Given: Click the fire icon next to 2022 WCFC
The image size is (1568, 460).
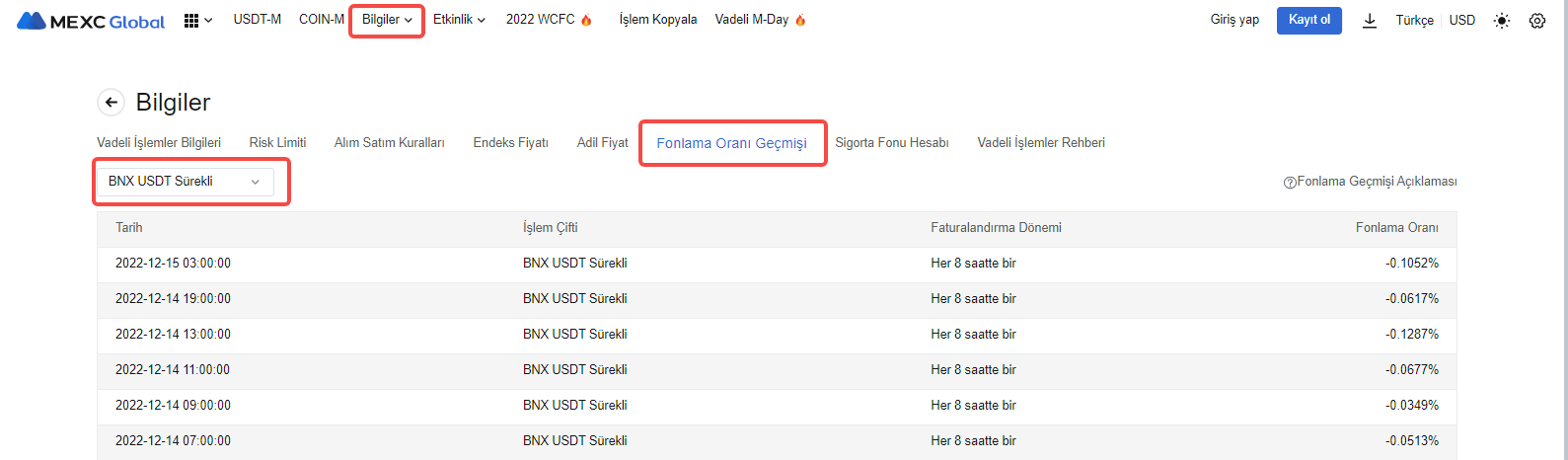Looking at the screenshot, I should 586,20.
